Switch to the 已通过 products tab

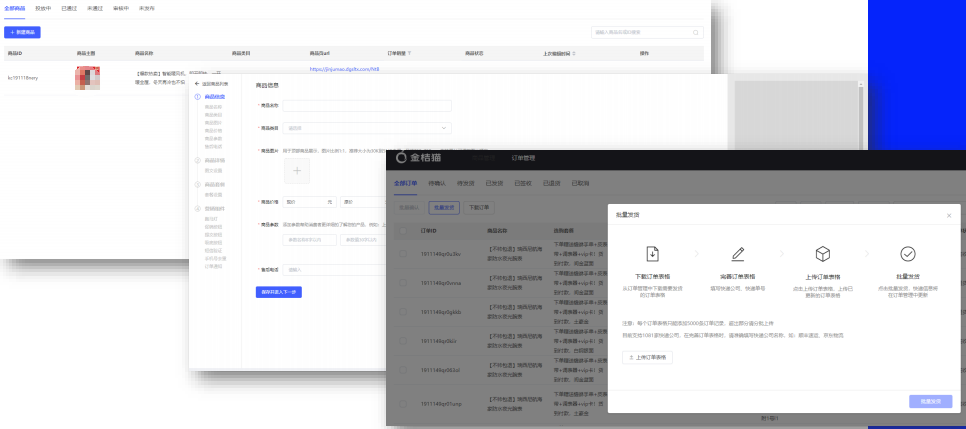[x=70, y=8]
